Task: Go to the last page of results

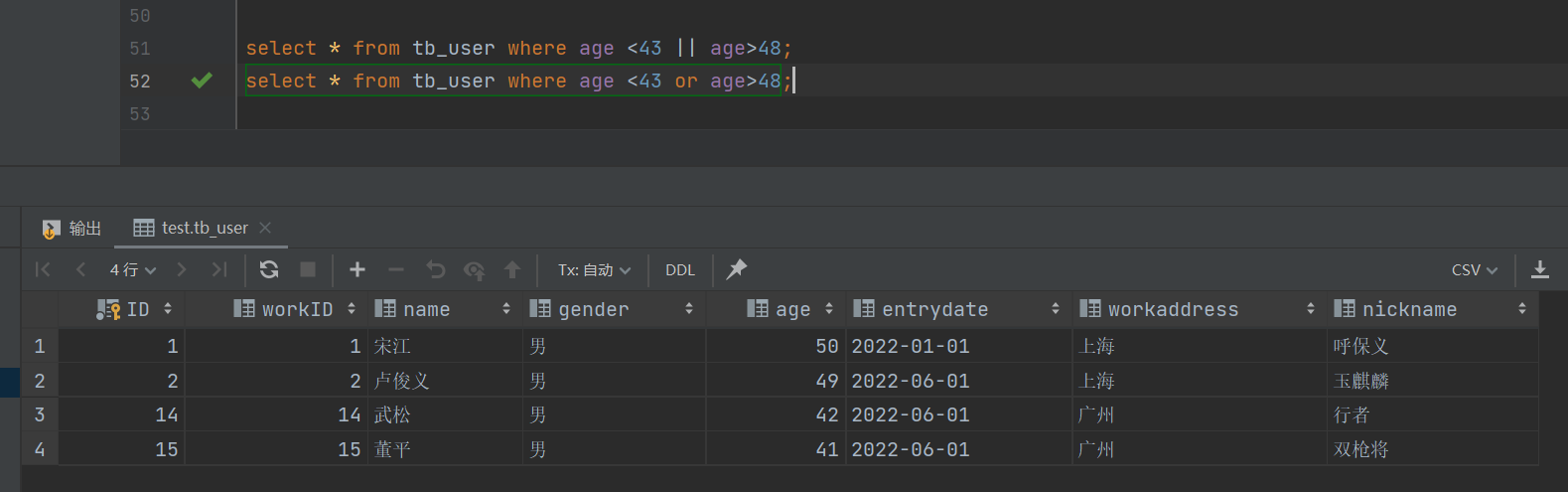Action: (219, 269)
